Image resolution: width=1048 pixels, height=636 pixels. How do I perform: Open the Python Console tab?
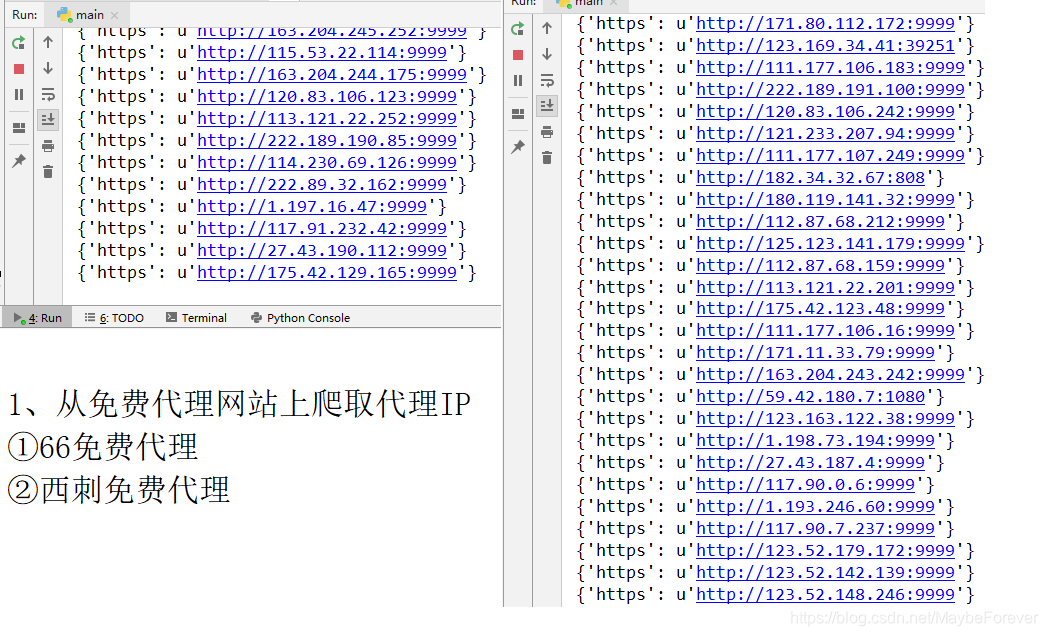point(300,318)
